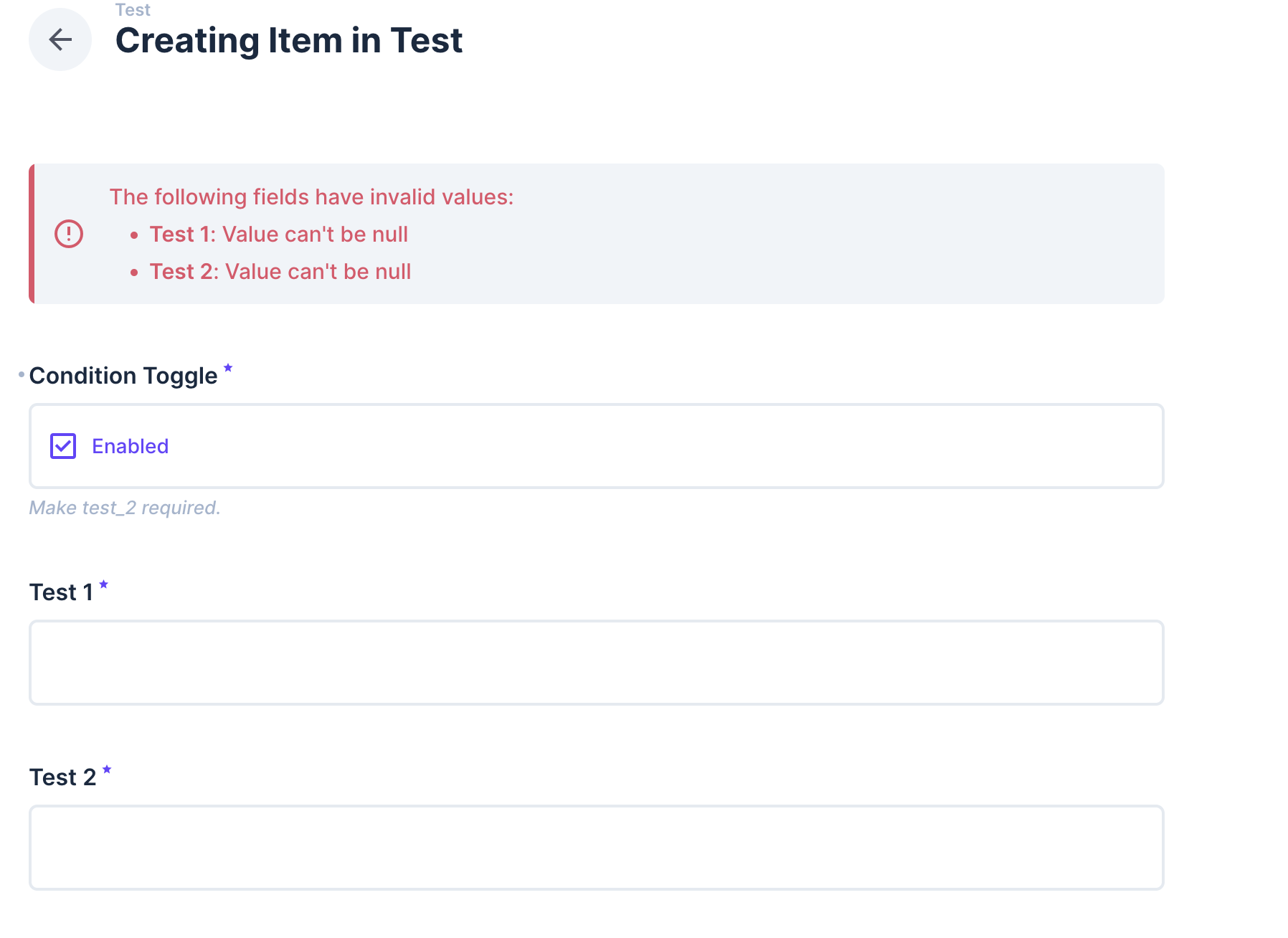Image resolution: width=1288 pixels, height=938 pixels.
Task: Click the red accent bar of the alert
Action: (x=32, y=234)
